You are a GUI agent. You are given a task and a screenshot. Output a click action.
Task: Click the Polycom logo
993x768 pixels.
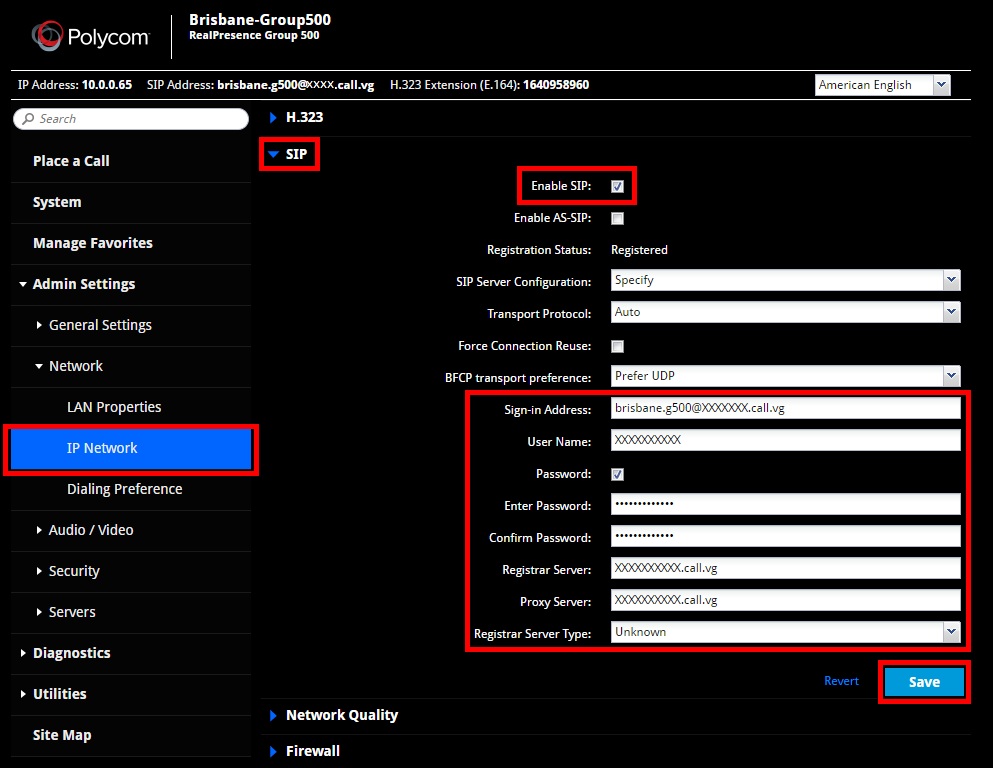point(91,37)
